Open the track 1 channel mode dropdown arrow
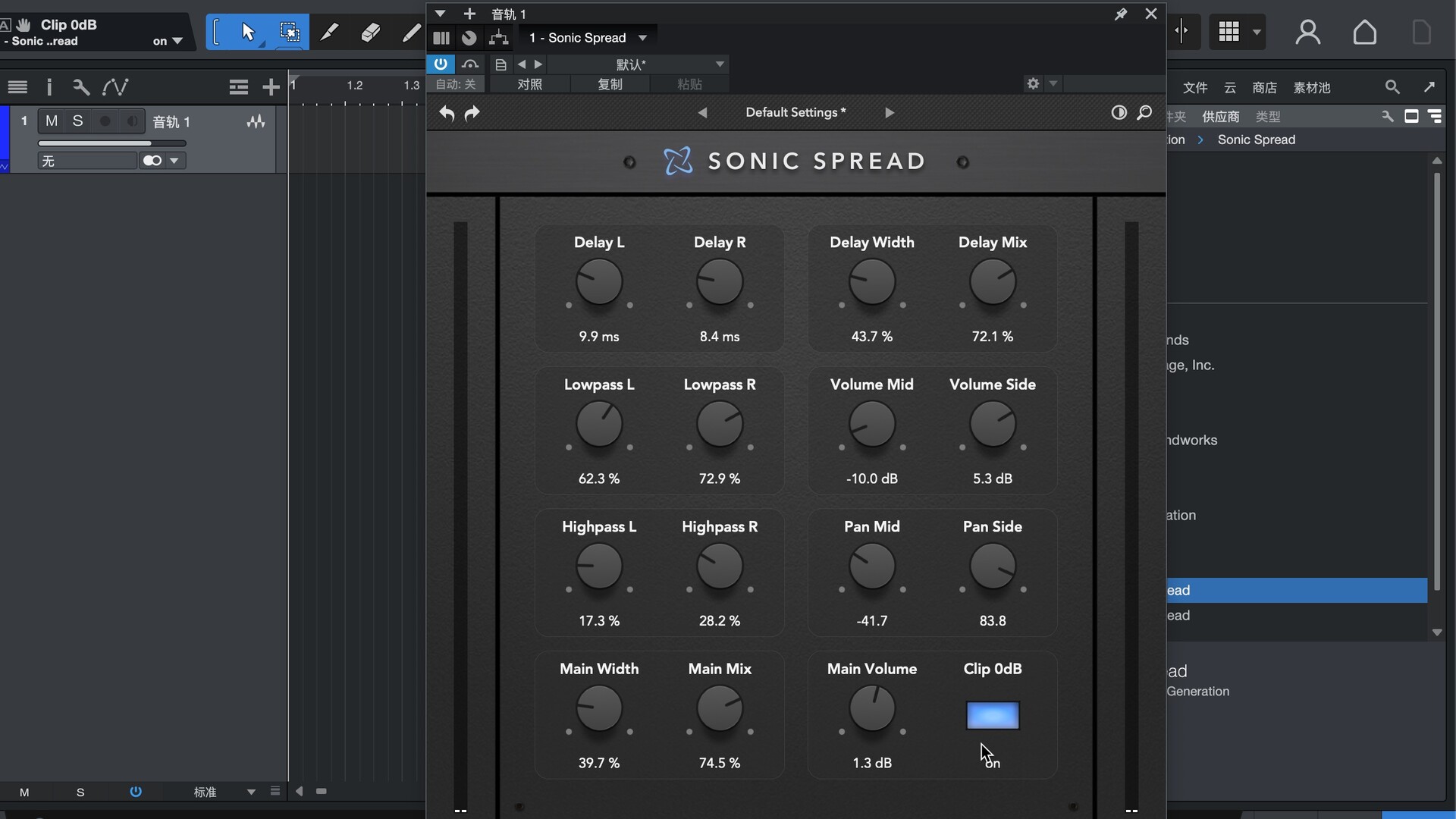The width and height of the screenshot is (1456, 819). pyautogui.click(x=174, y=161)
